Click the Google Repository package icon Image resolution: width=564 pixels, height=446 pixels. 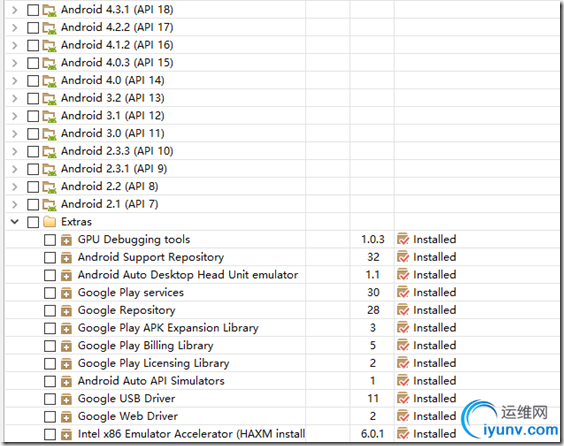pos(66,310)
